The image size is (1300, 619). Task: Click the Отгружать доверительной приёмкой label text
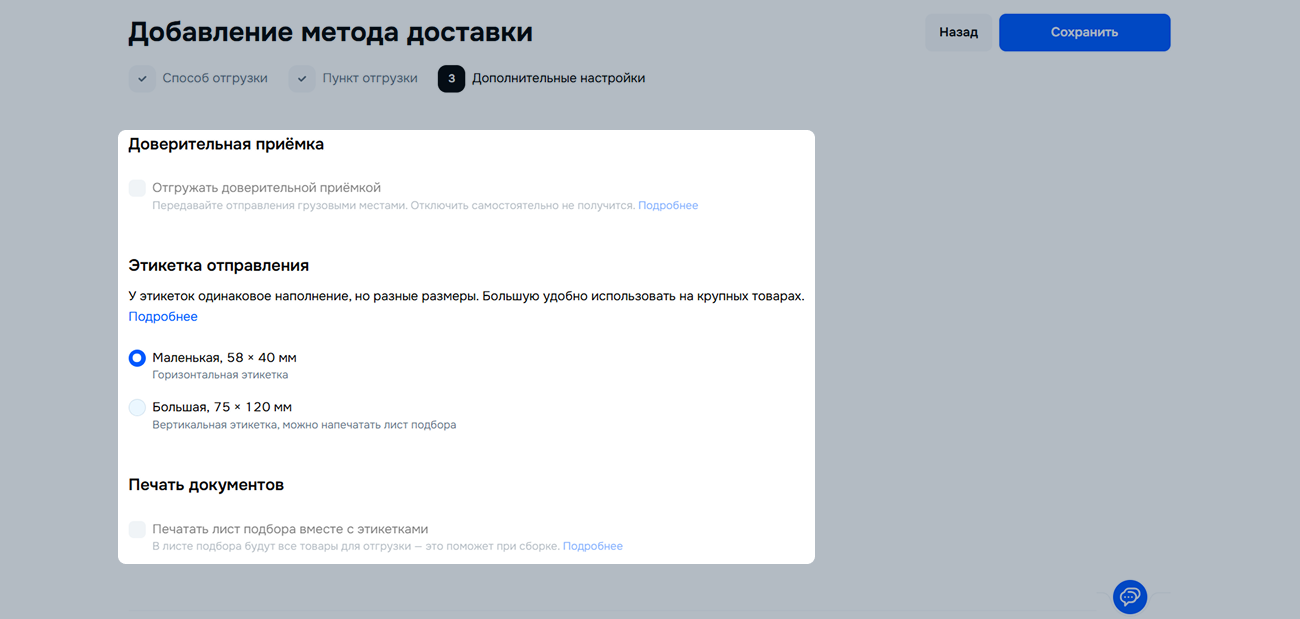pos(266,188)
